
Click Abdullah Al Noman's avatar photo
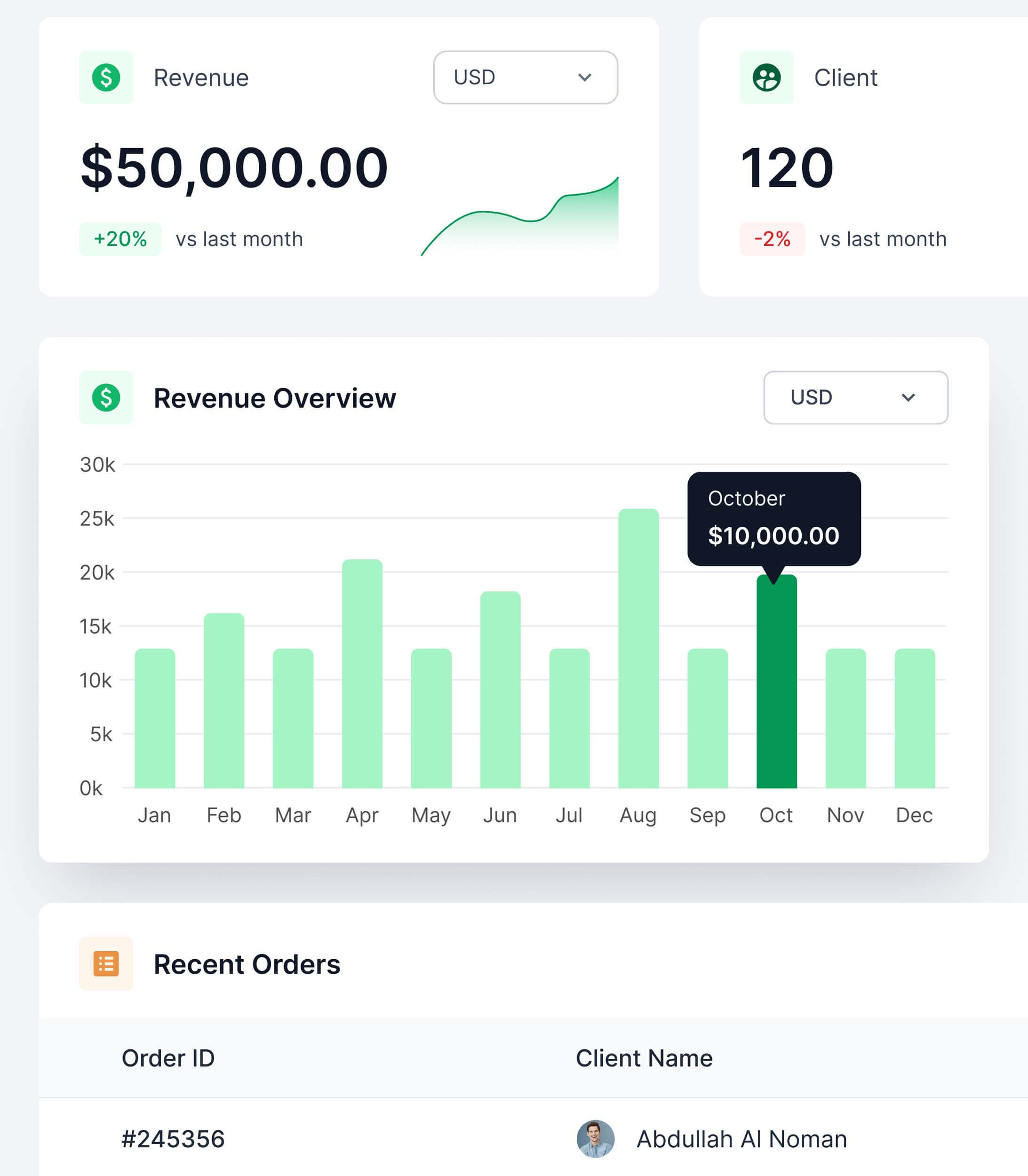(596, 1139)
